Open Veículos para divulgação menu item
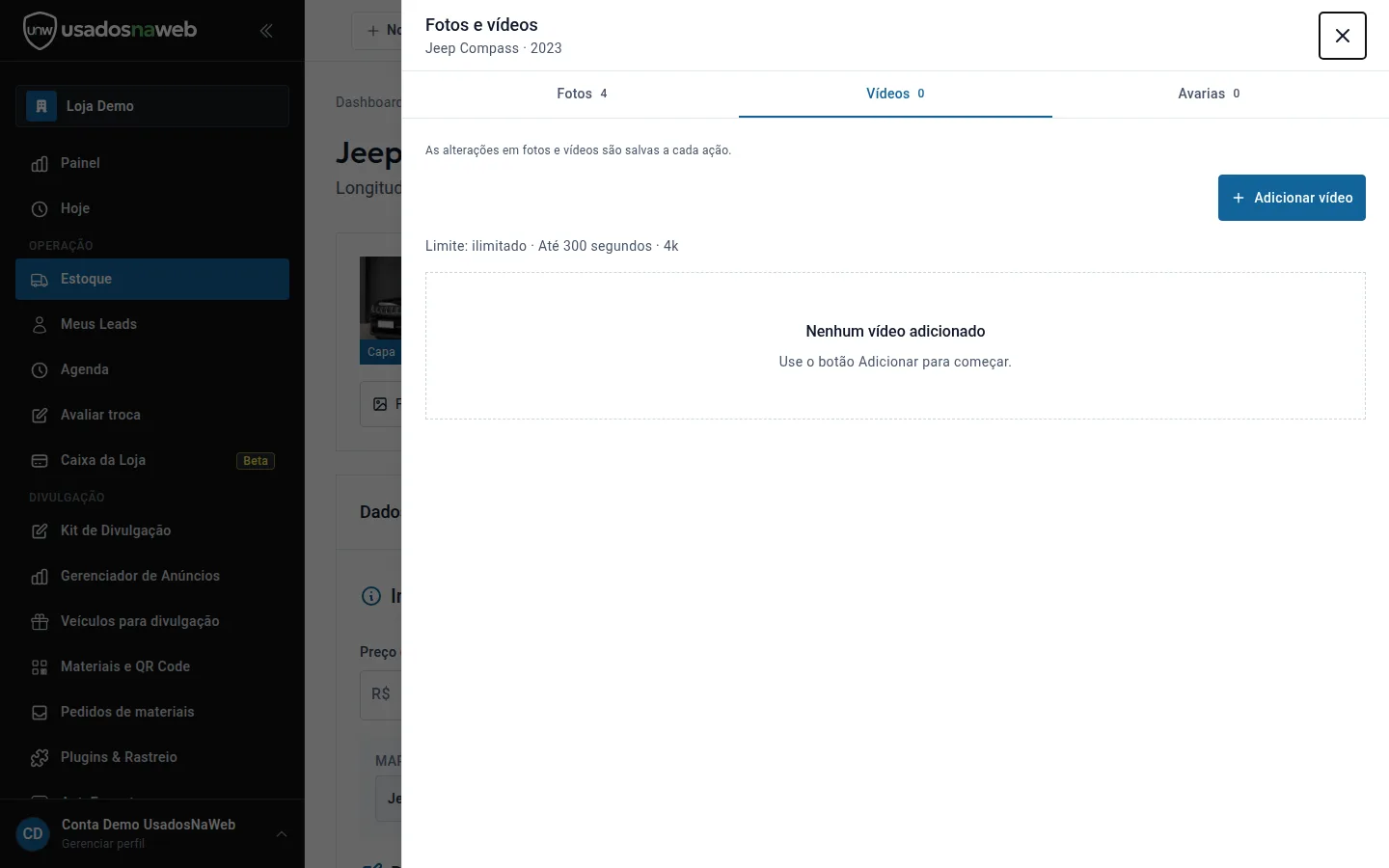This screenshot has width=1389, height=868. 152,621
